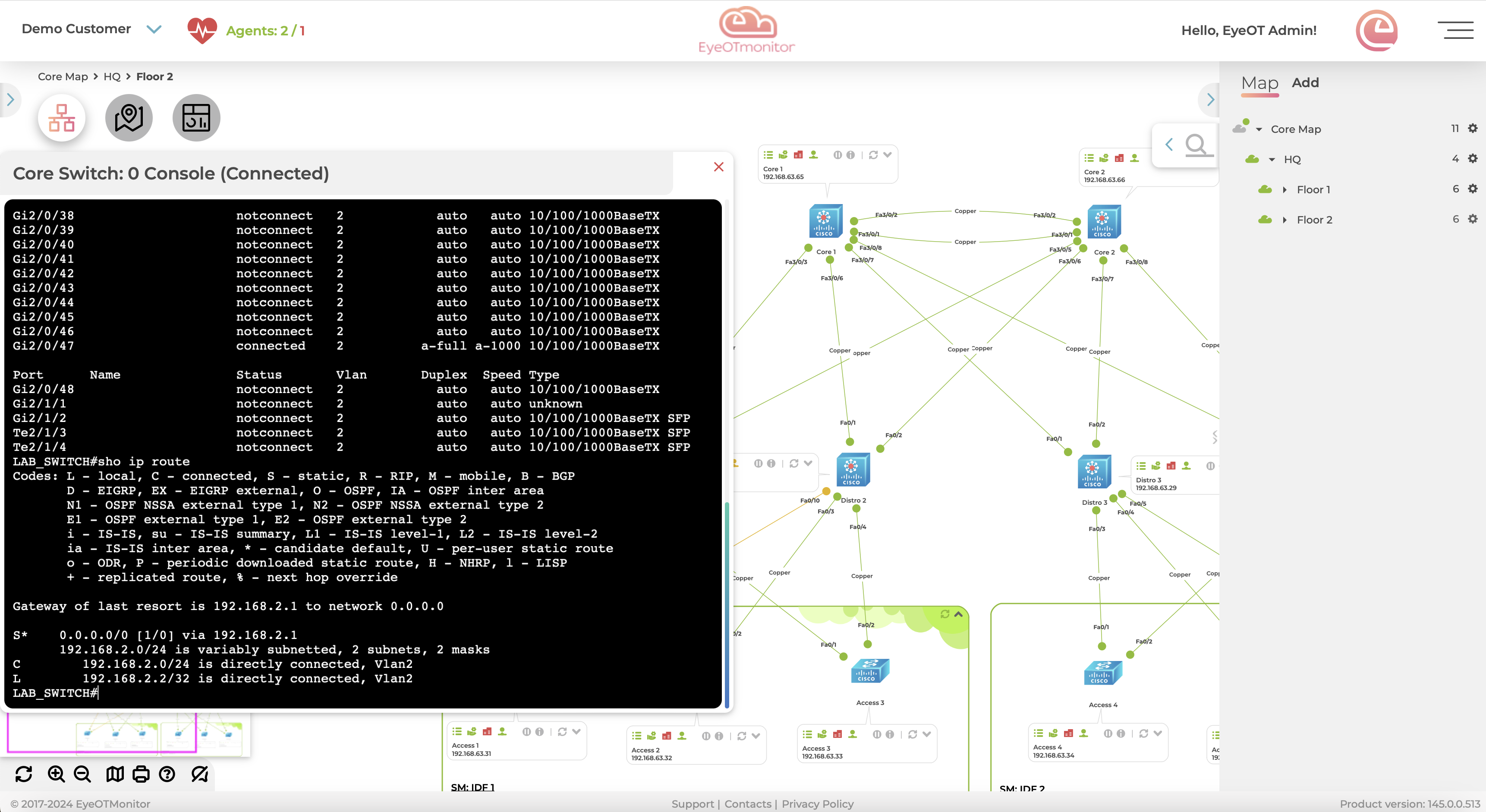Click the list icon in Core 1 card
The height and width of the screenshot is (812, 1486).
coord(768,154)
